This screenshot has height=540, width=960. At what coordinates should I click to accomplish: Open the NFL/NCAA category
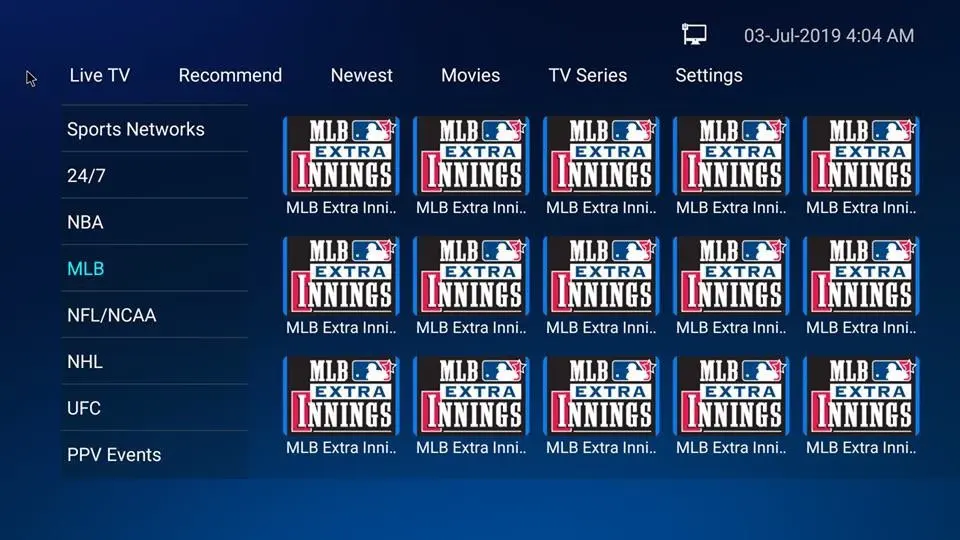pyautogui.click(x=155, y=315)
